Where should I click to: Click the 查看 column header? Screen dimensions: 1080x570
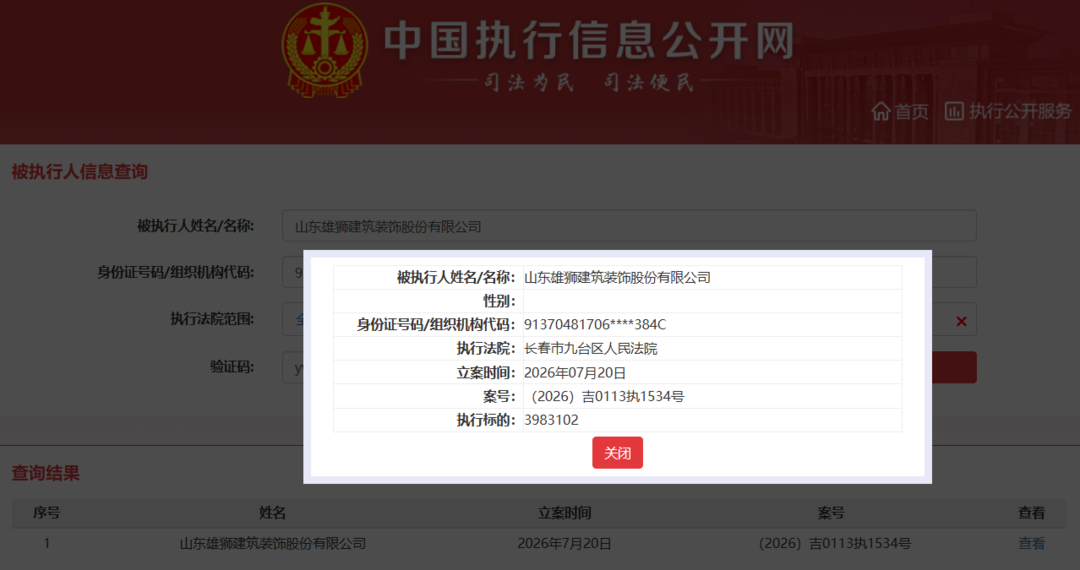tap(1031, 513)
